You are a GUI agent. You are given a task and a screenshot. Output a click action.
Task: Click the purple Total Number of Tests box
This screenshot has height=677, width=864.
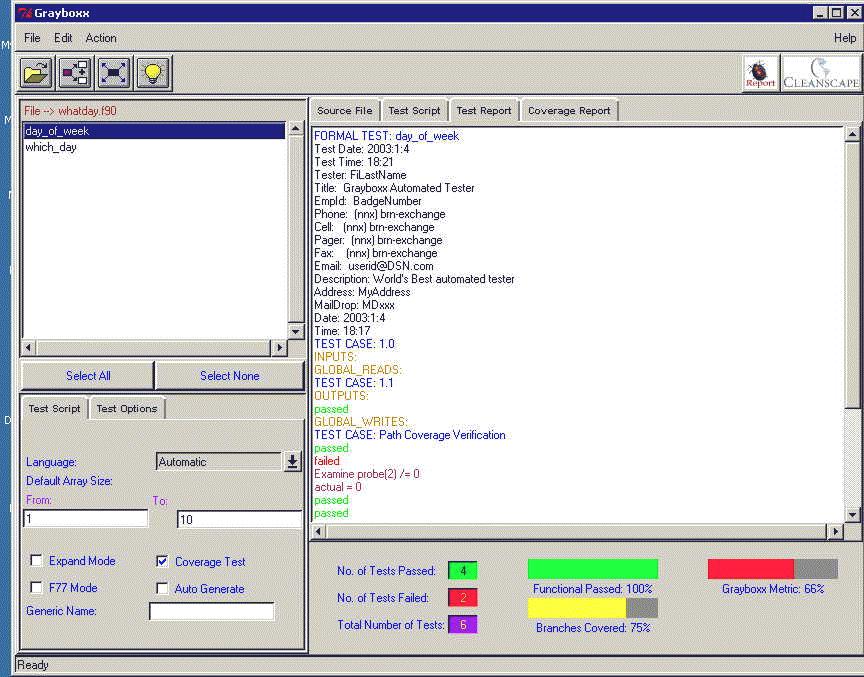[463, 625]
